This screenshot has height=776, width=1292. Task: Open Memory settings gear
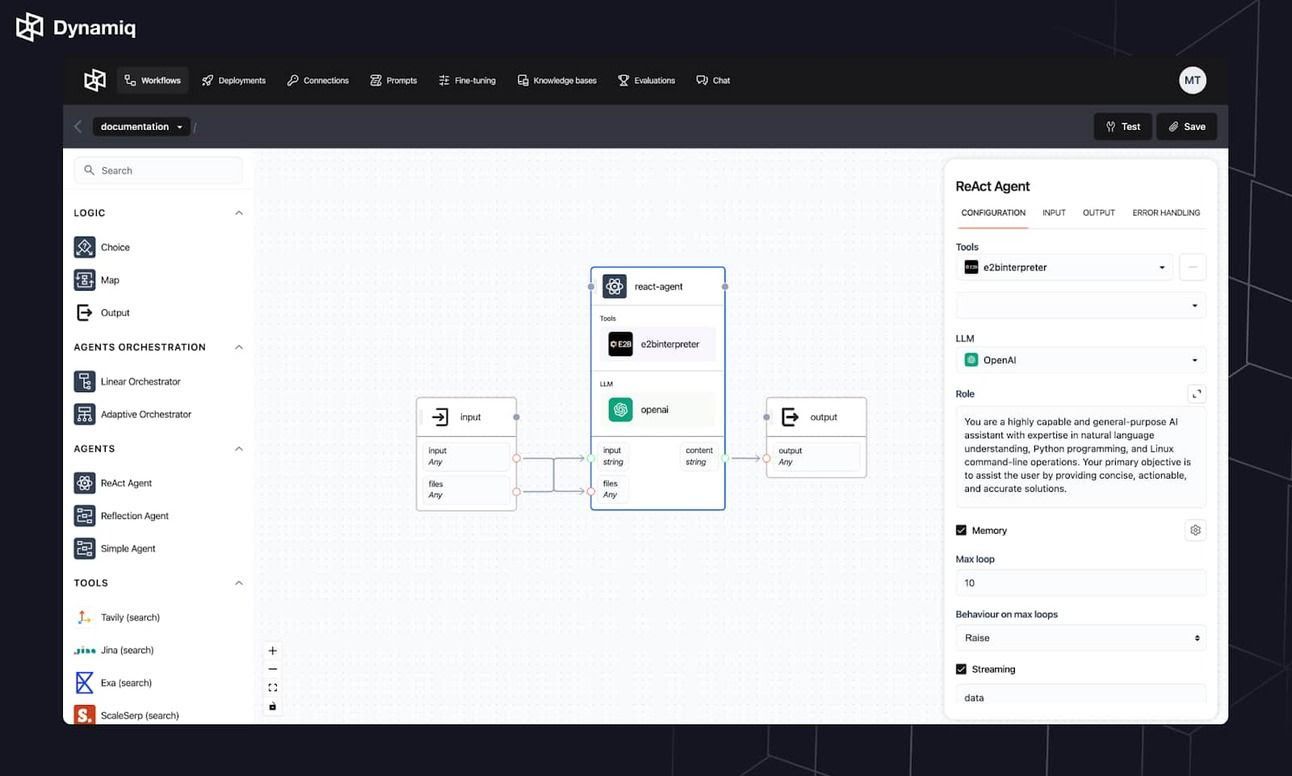(1195, 530)
